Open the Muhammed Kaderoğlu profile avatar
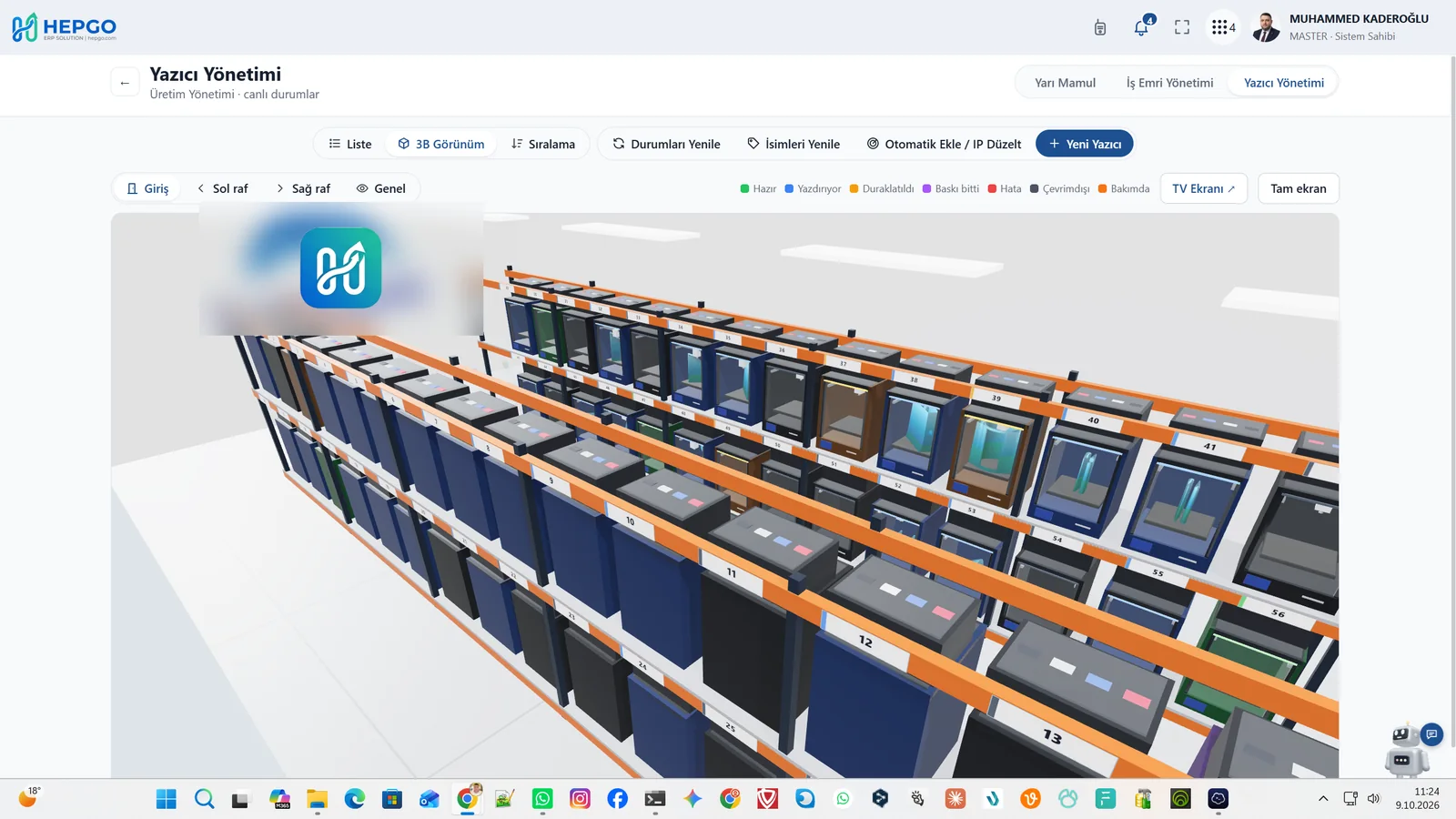This screenshot has height=819, width=1456. point(1266,27)
